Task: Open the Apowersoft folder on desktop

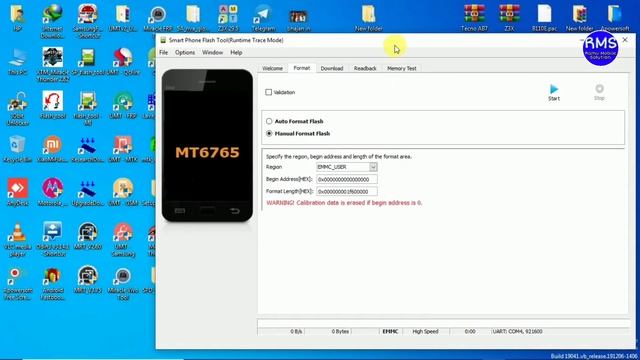Action: pos(615,18)
